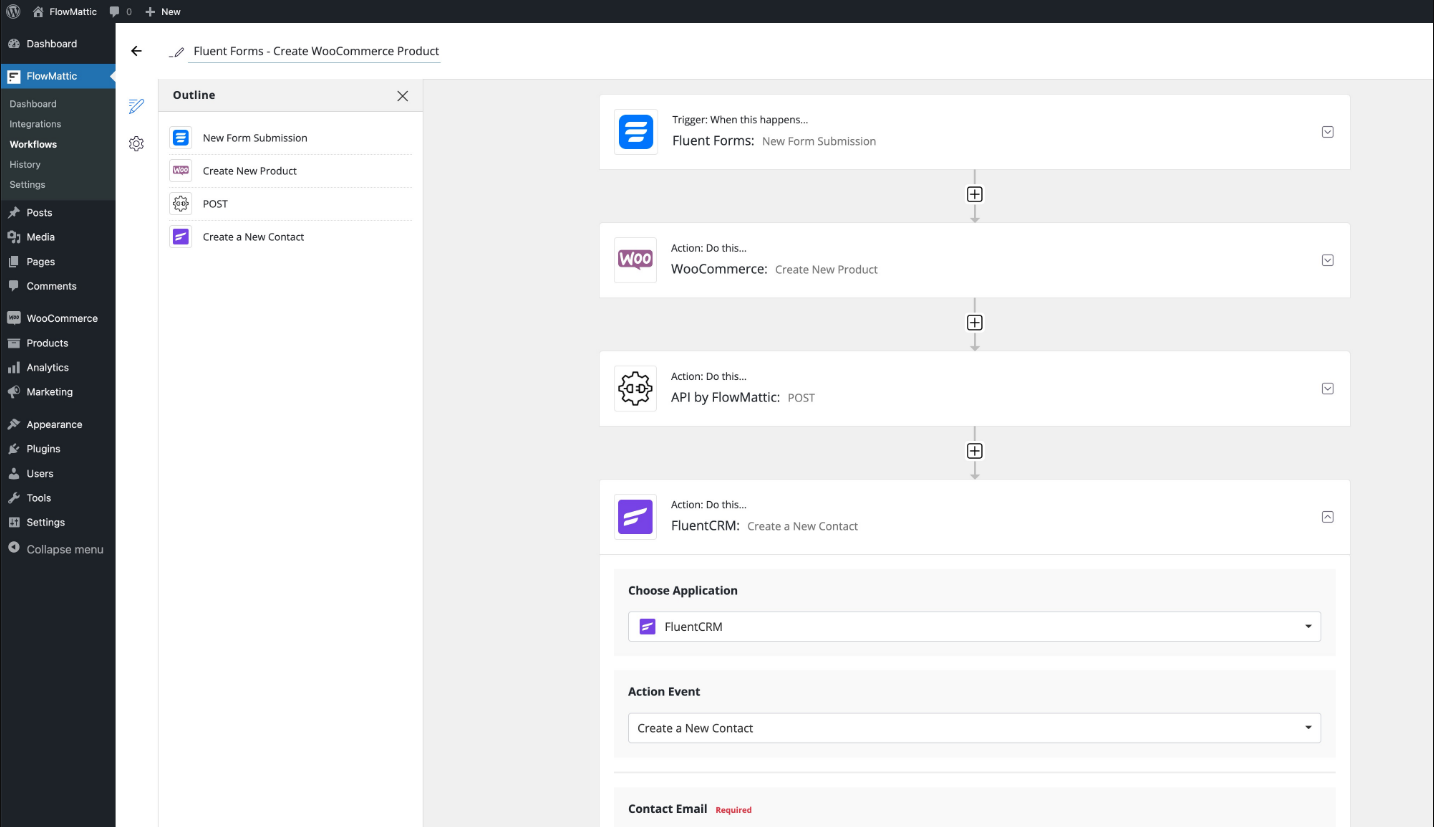The height and width of the screenshot is (827, 1434).
Task: Add a step below the WooCommerce action
Action: tap(975, 323)
